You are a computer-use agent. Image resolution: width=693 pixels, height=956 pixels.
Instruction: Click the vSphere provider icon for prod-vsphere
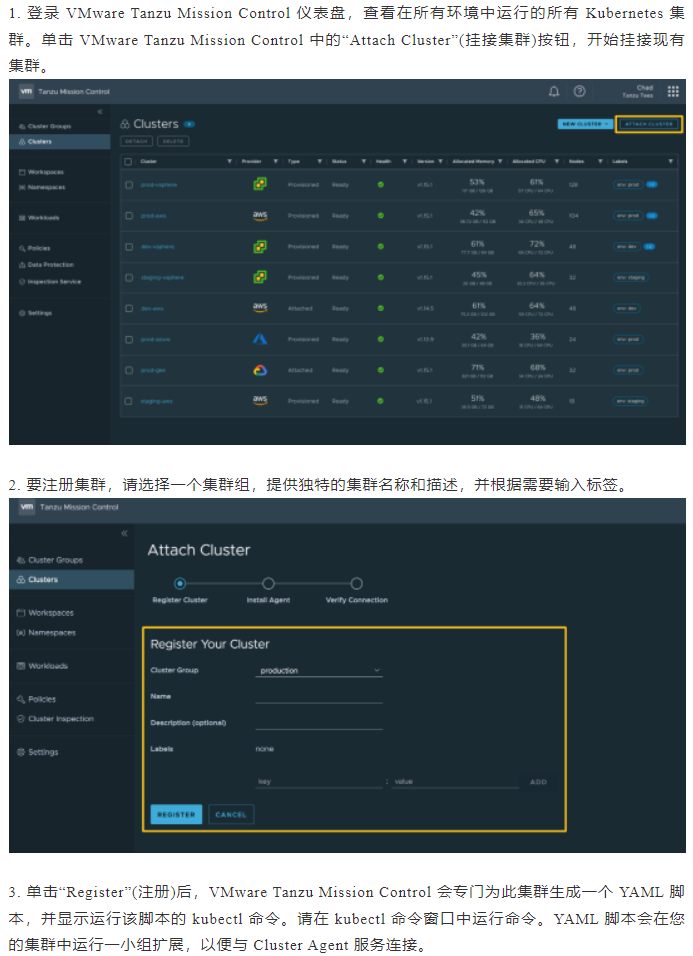(260, 184)
